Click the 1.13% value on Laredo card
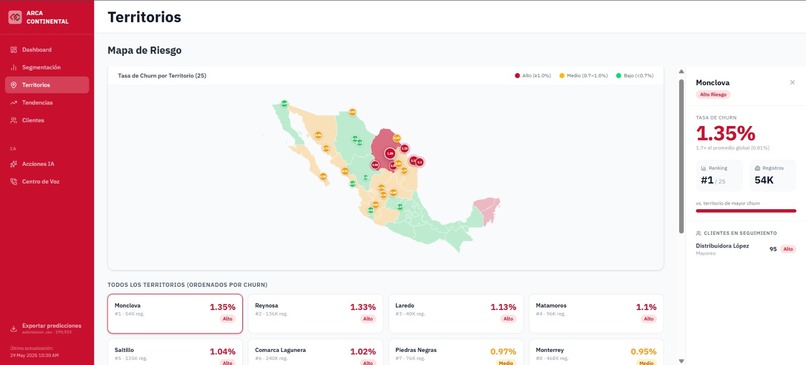 [503, 307]
